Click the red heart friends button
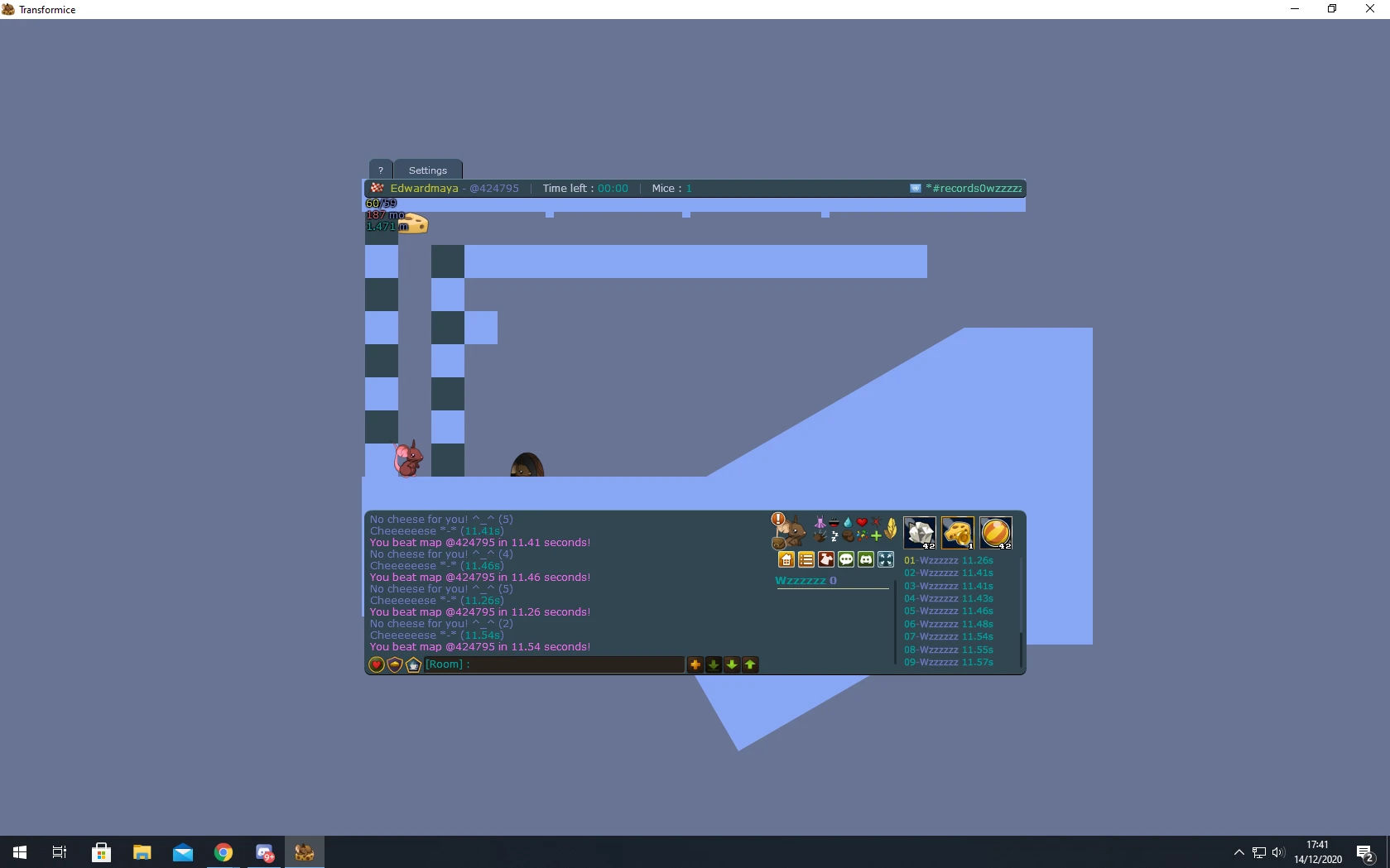1390x868 pixels. tap(377, 664)
